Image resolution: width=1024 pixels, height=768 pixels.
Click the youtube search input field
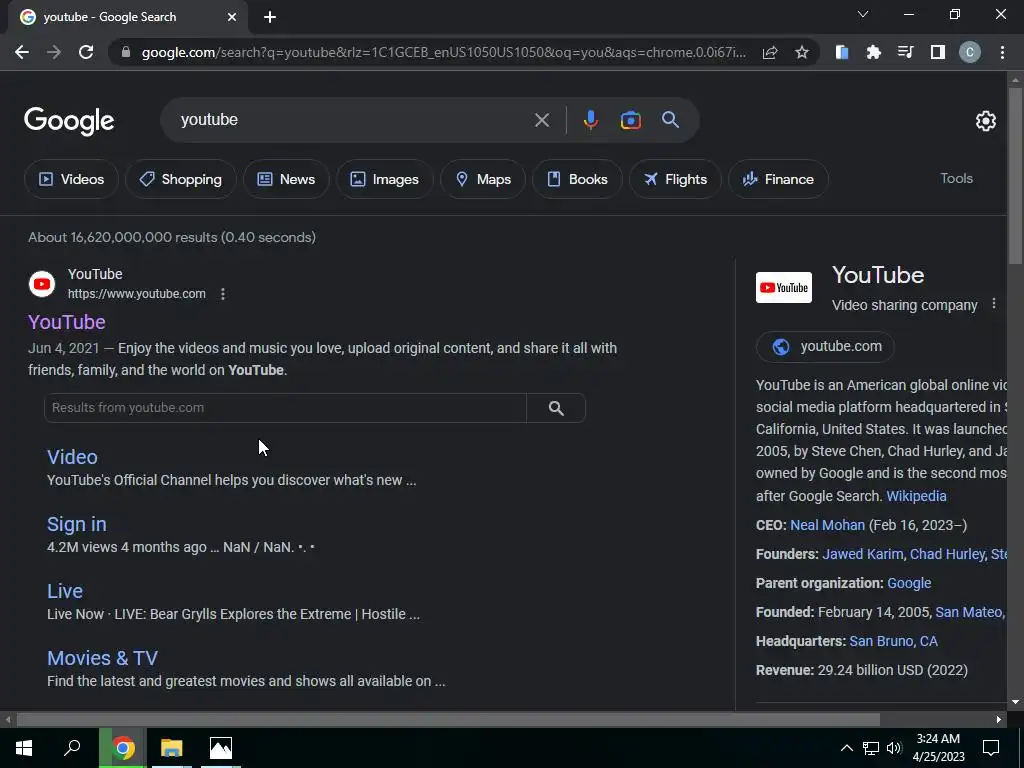pos(353,120)
